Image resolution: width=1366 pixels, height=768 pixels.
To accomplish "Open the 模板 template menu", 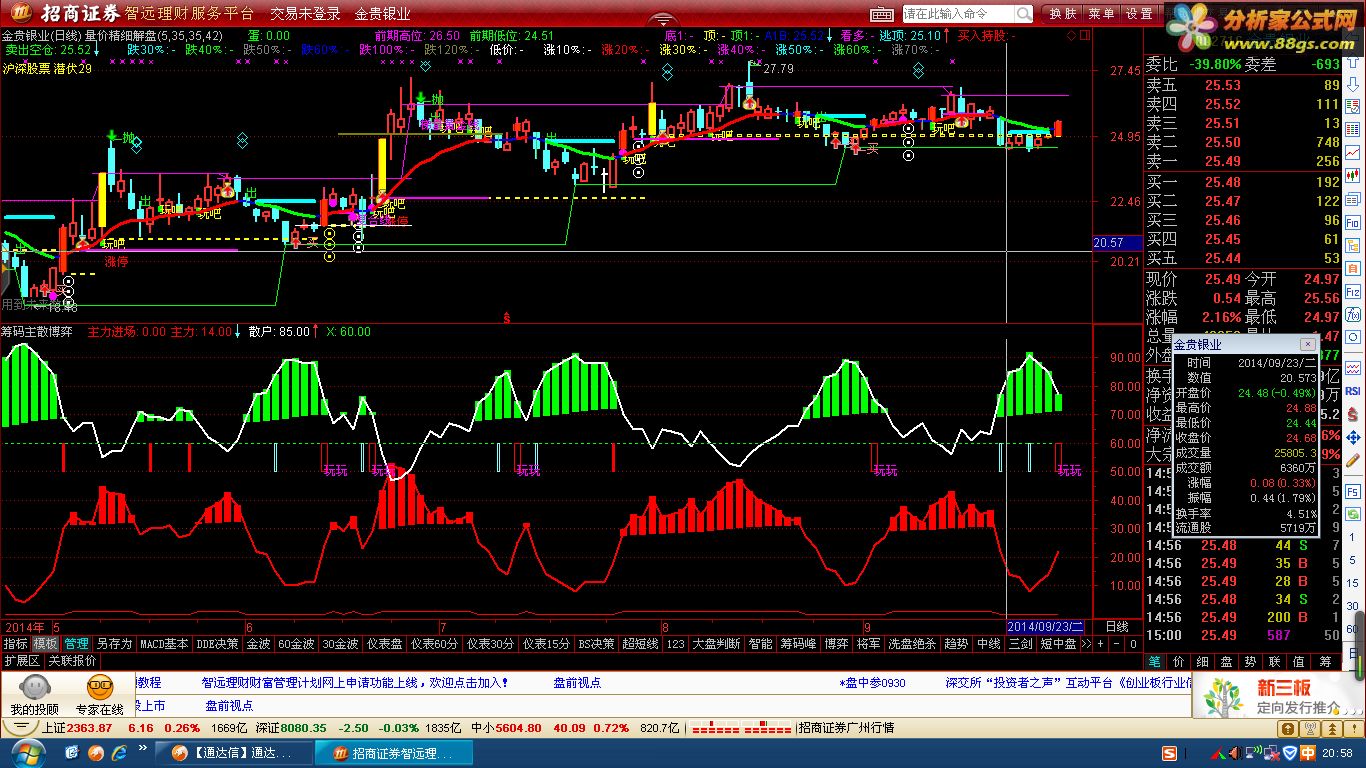I will [46, 644].
